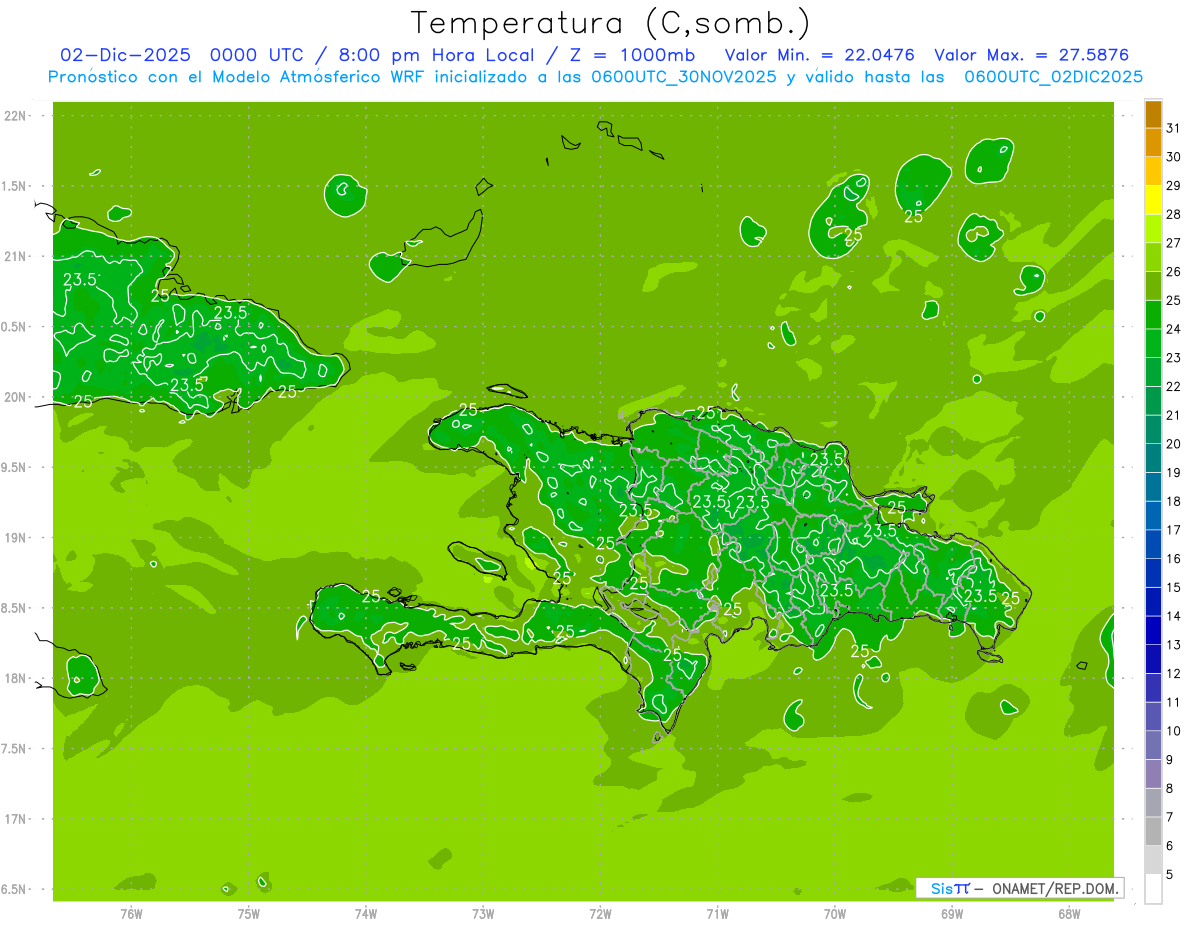Viewport: 1200px width, 927px height.
Task: Click the "24" label on the color scale
Action: 1174,329
